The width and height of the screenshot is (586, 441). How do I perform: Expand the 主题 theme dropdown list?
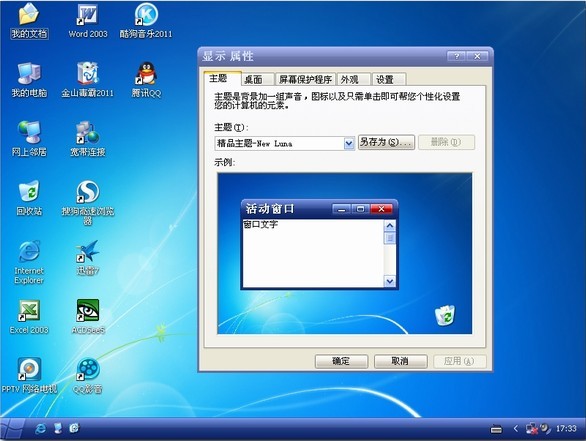348,144
